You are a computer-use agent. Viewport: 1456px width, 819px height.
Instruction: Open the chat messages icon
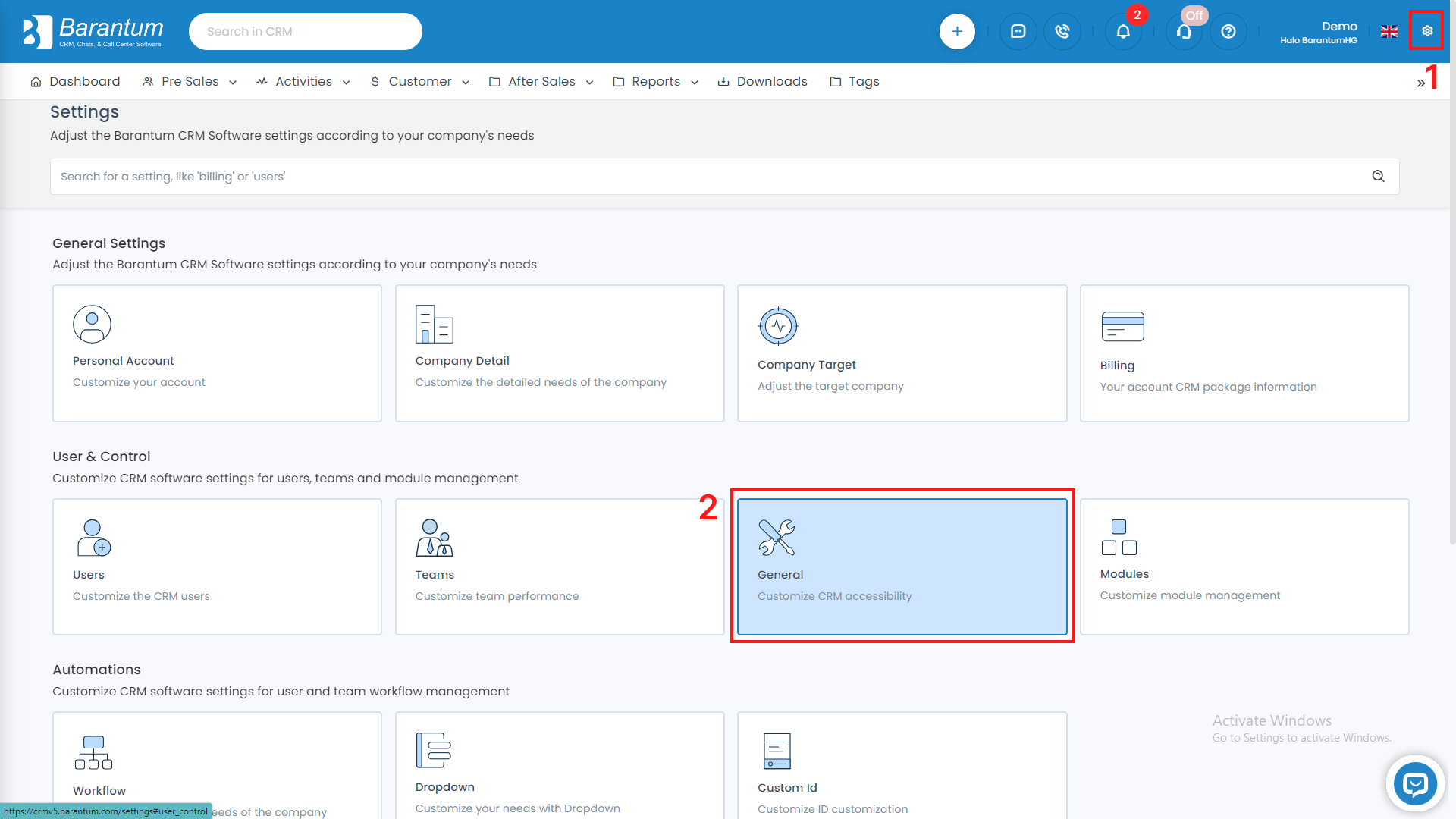coord(1018,31)
